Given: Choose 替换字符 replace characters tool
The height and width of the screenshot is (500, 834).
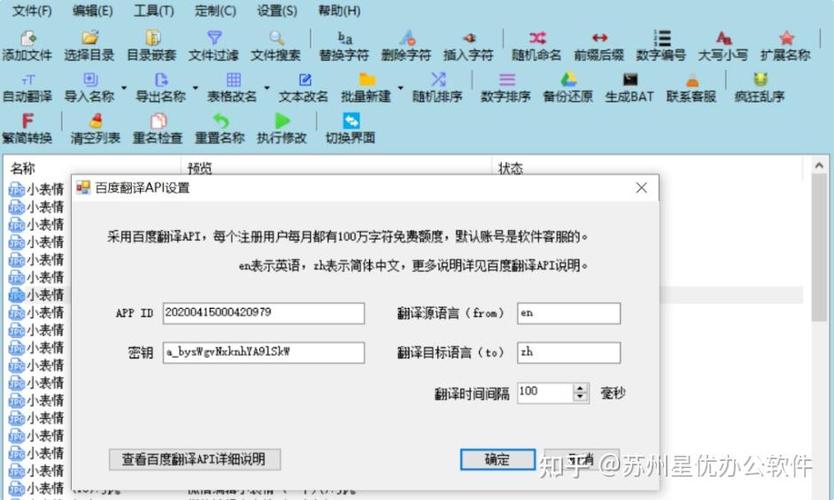Looking at the screenshot, I should pos(344,46).
